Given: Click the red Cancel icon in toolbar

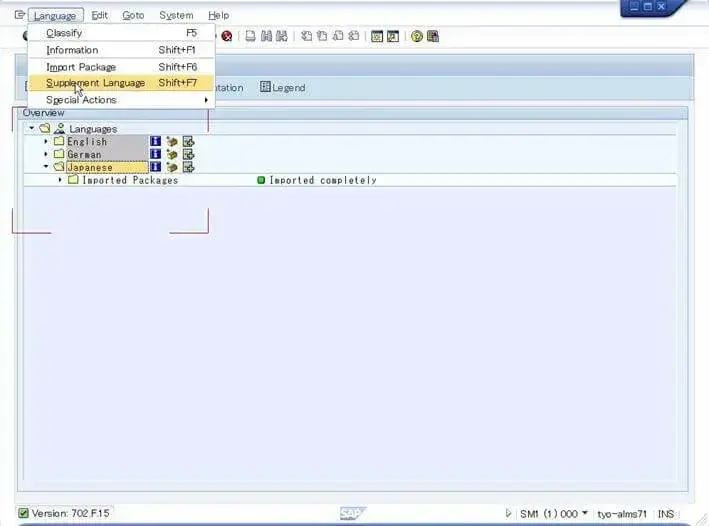Looking at the screenshot, I should [x=227, y=36].
